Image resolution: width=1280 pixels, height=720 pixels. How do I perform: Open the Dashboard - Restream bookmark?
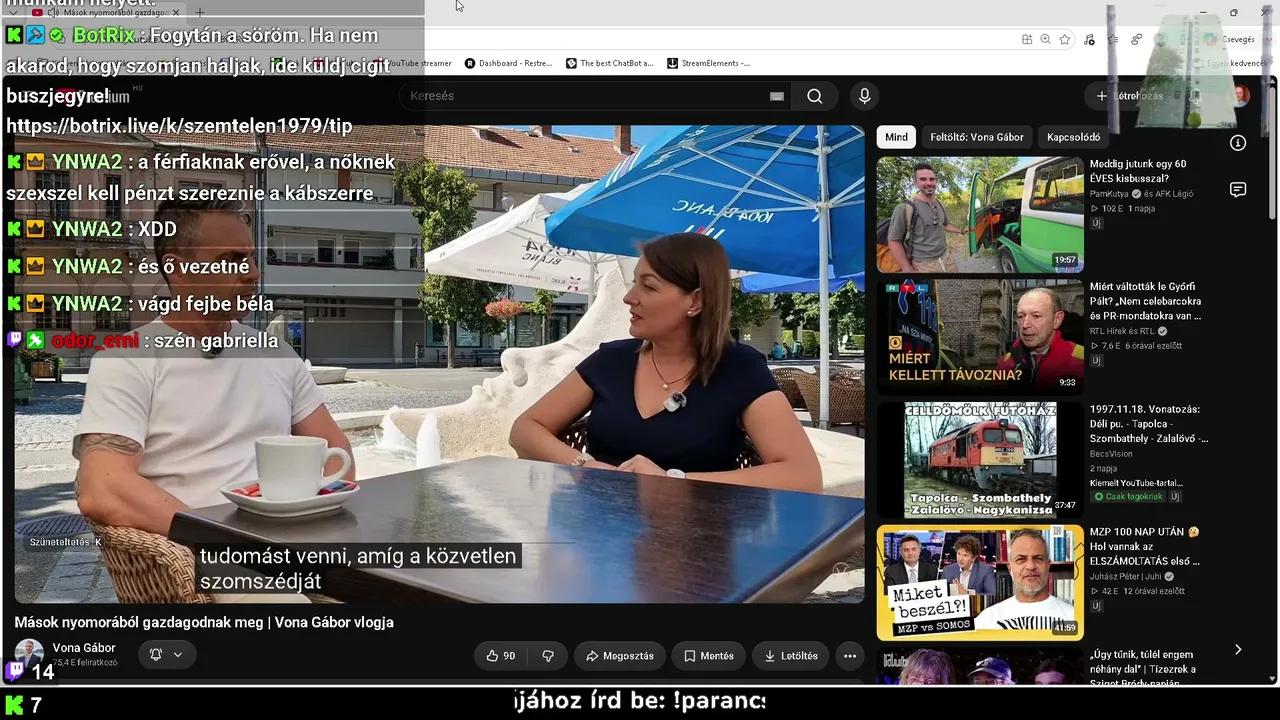tap(509, 63)
